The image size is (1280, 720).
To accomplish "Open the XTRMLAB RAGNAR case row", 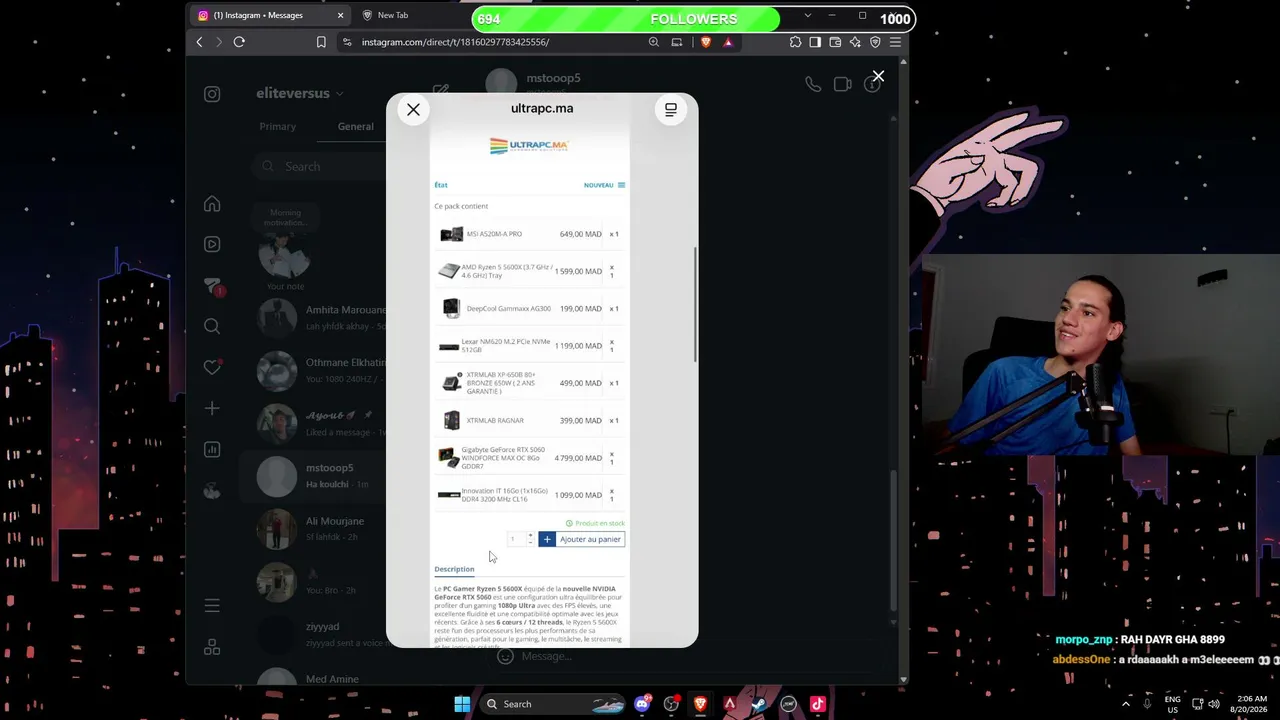I will [x=529, y=421].
